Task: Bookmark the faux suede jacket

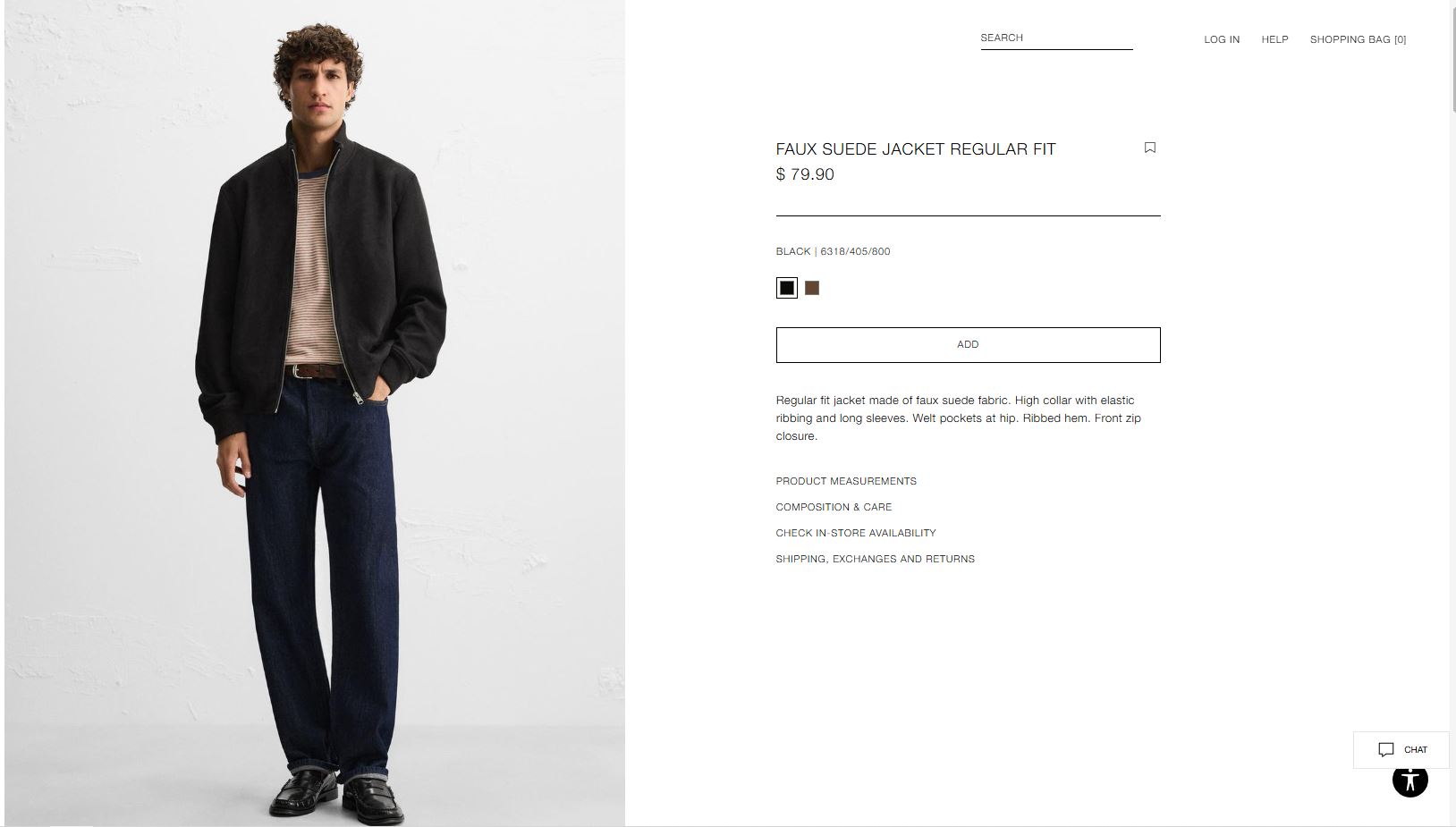Action: [1150, 148]
